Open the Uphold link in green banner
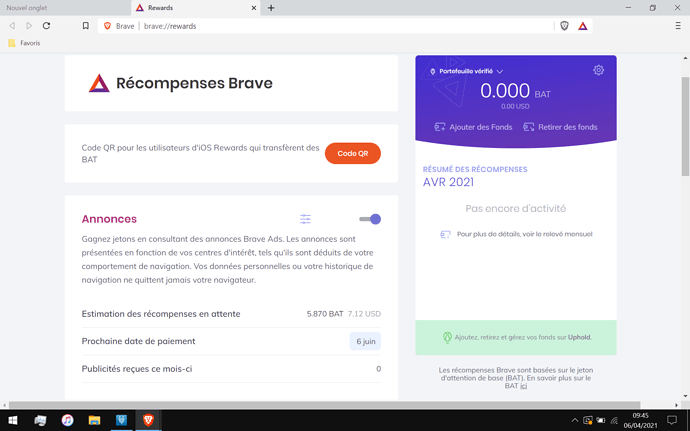The height and width of the screenshot is (431, 690). click(579, 337)
